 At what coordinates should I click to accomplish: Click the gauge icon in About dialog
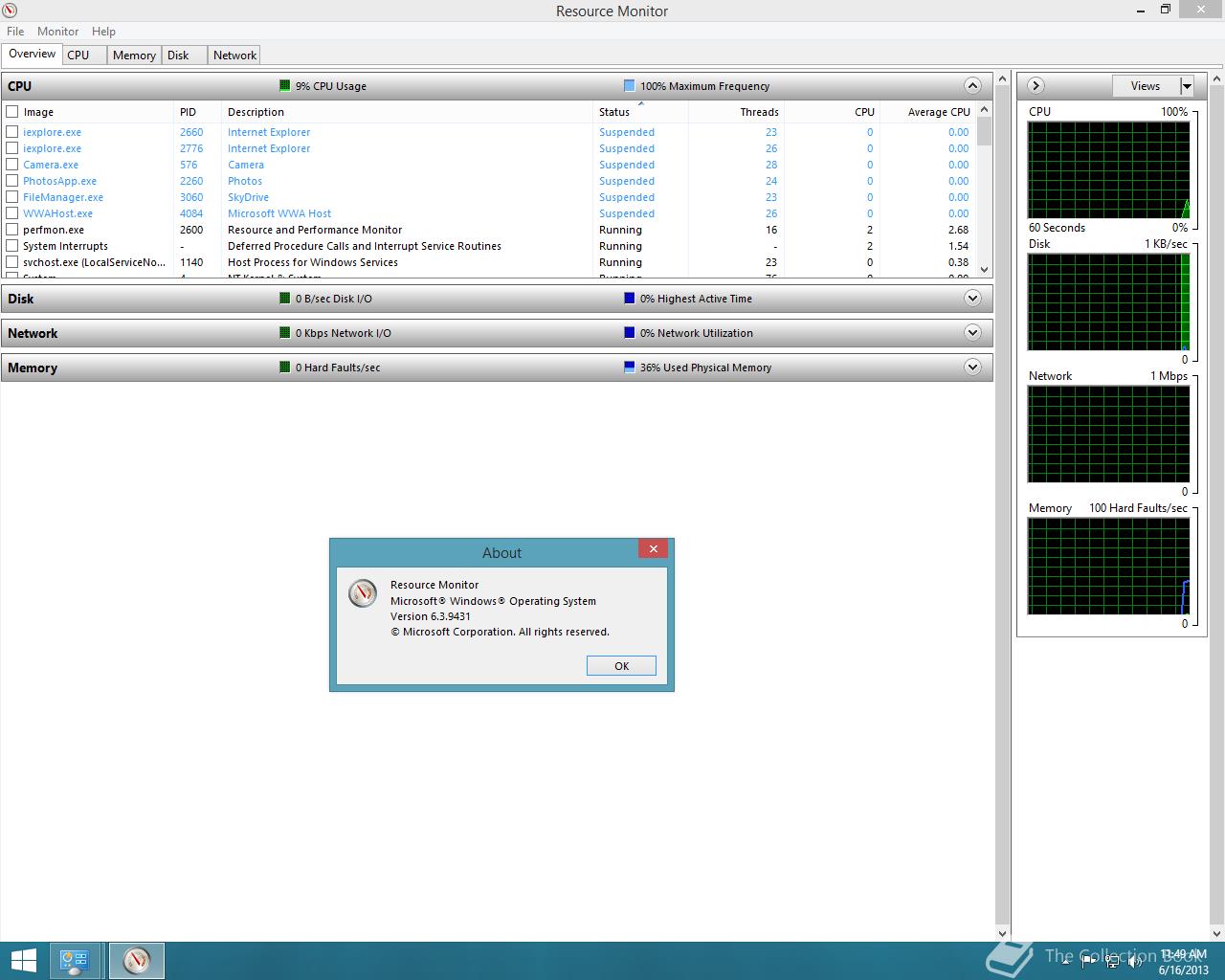pos(363,593)
